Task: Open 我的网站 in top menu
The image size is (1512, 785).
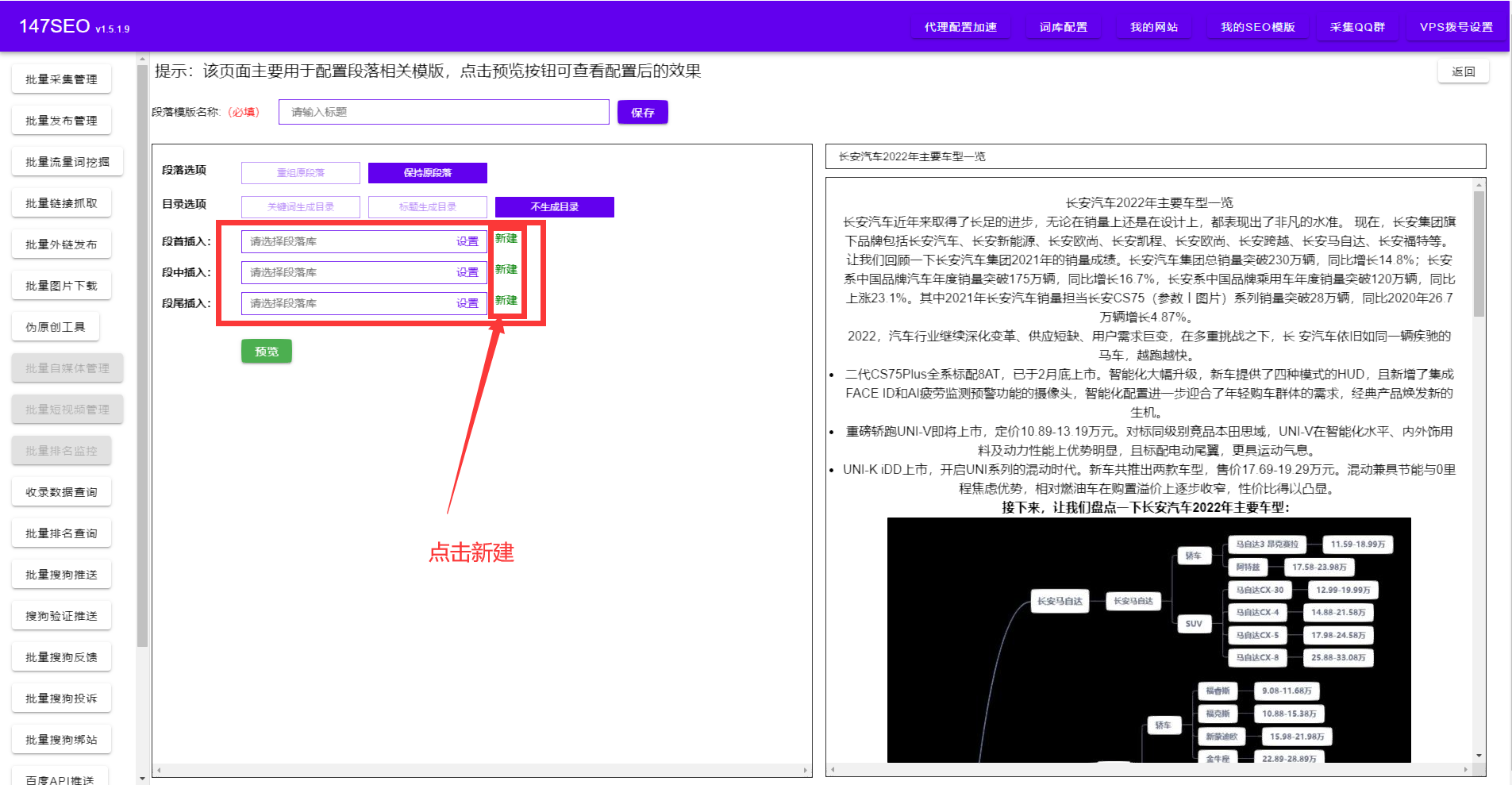Action: (x=1154, y=27)
